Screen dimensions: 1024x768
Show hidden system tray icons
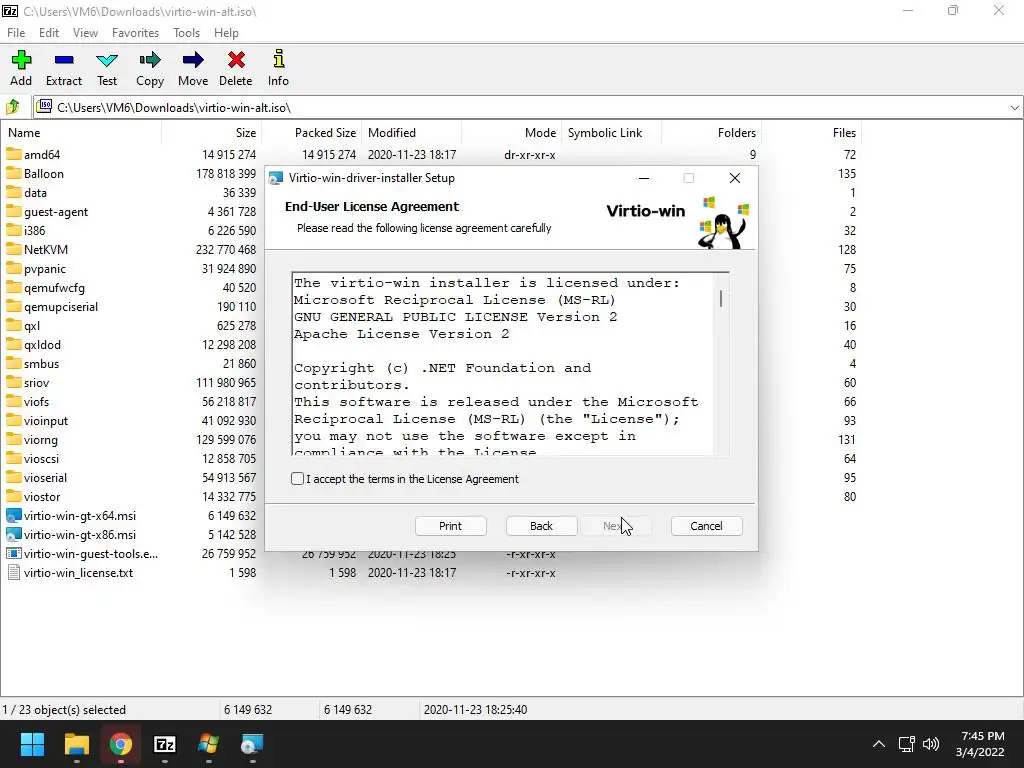click(879, 744)
